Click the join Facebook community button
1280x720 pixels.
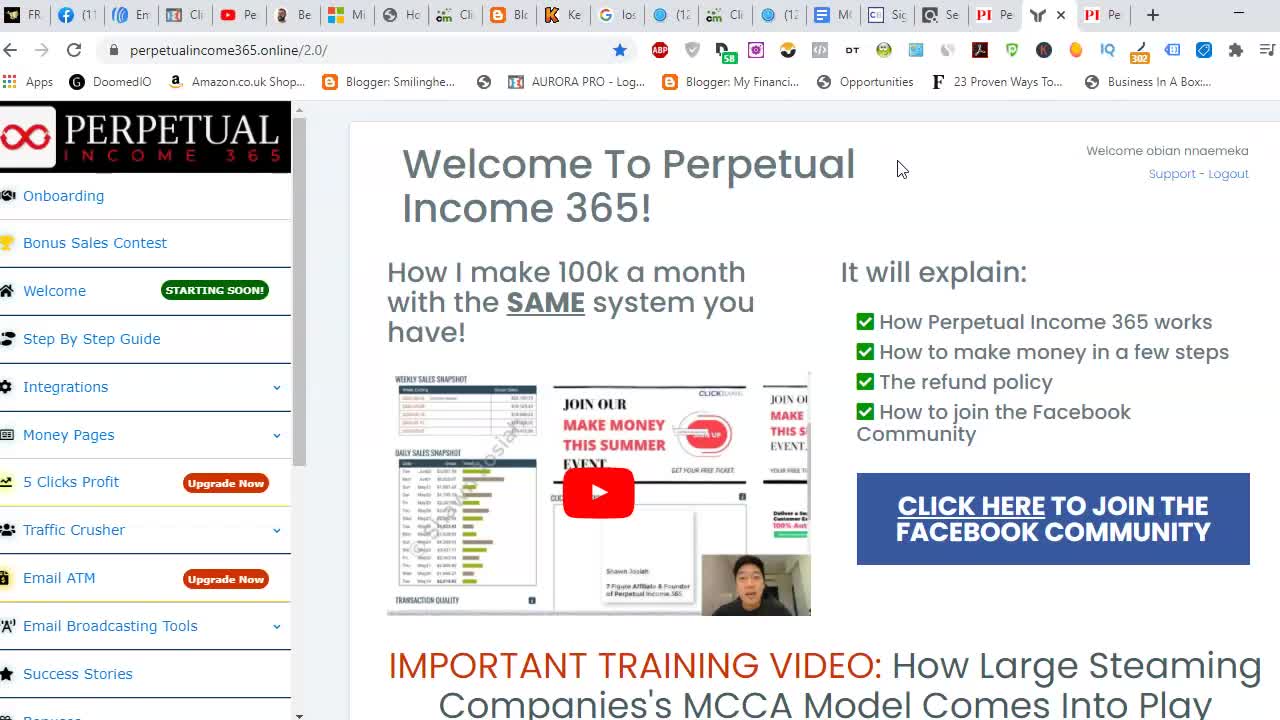coord(1053,519)
